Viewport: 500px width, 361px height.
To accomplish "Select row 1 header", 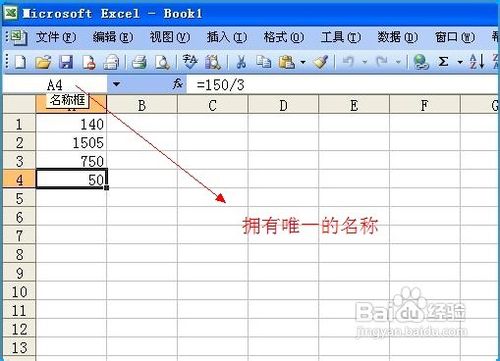I will [x=19, y=124].
